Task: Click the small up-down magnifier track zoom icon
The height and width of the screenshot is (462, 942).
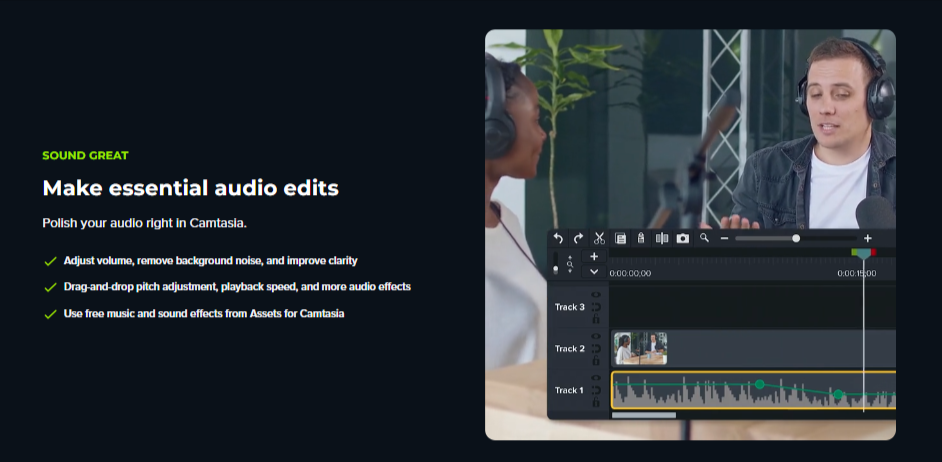Action: tap(570, 264)
